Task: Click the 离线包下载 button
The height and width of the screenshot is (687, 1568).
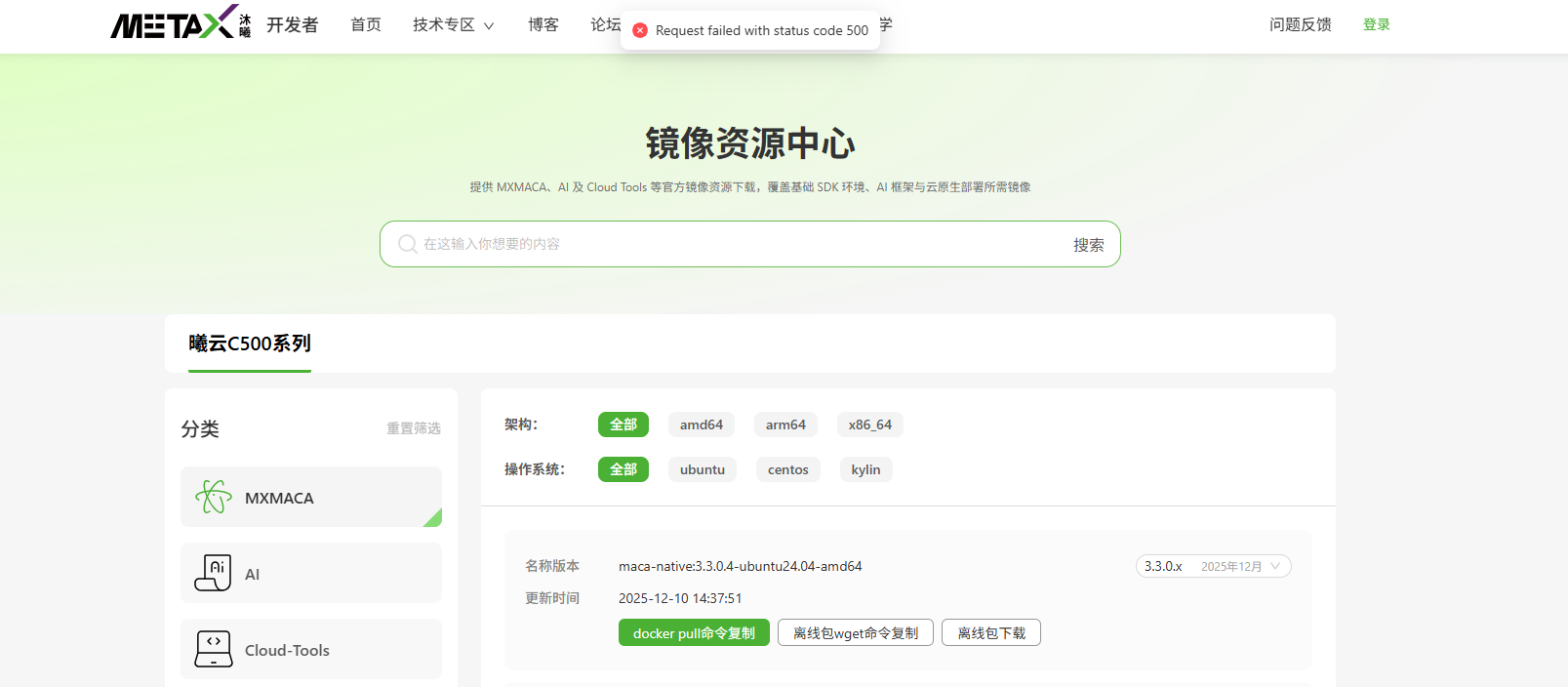Action: (990, 633)
